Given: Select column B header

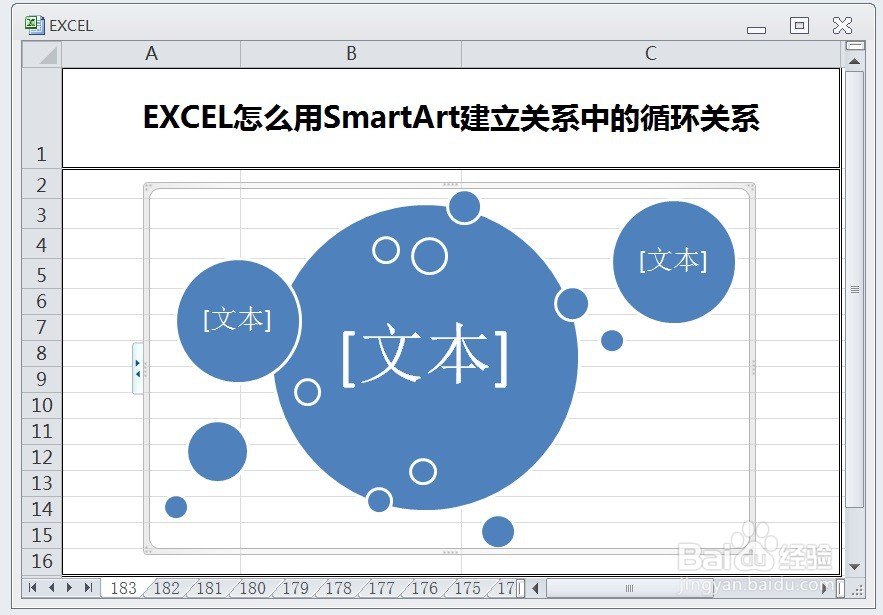Looking at the screenshot, I should tap(351, 54).
